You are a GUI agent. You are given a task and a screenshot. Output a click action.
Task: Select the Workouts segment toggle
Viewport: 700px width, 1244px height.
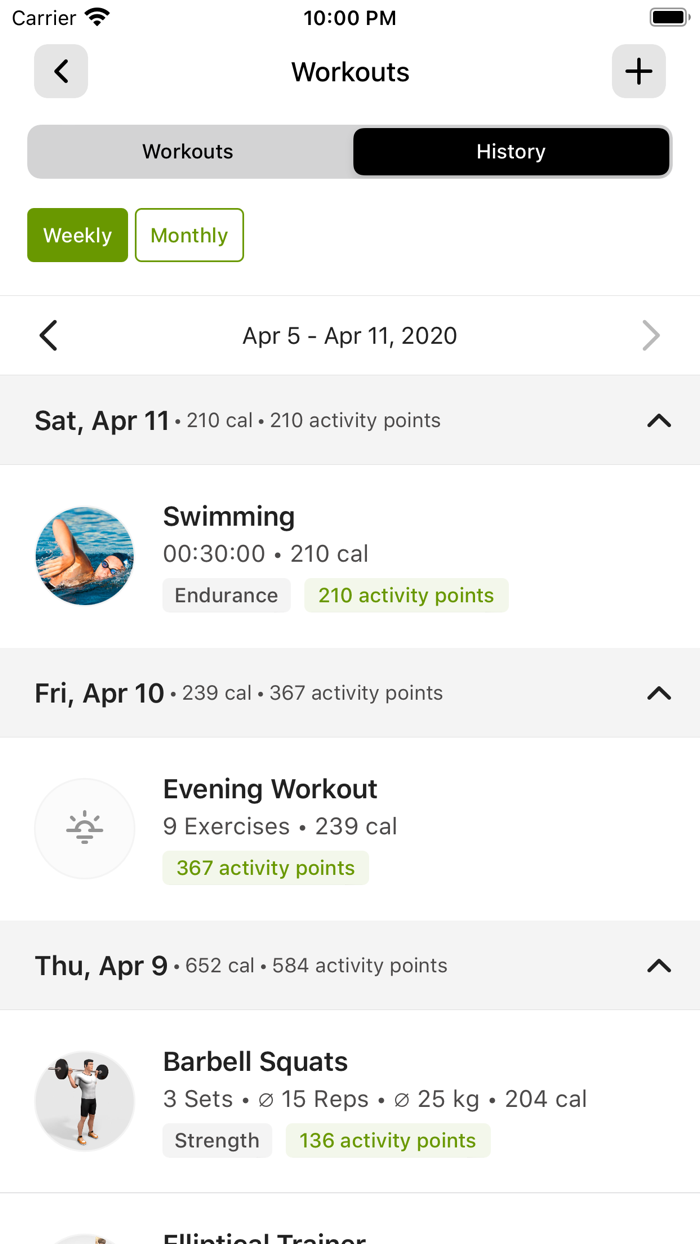(187, 151)
